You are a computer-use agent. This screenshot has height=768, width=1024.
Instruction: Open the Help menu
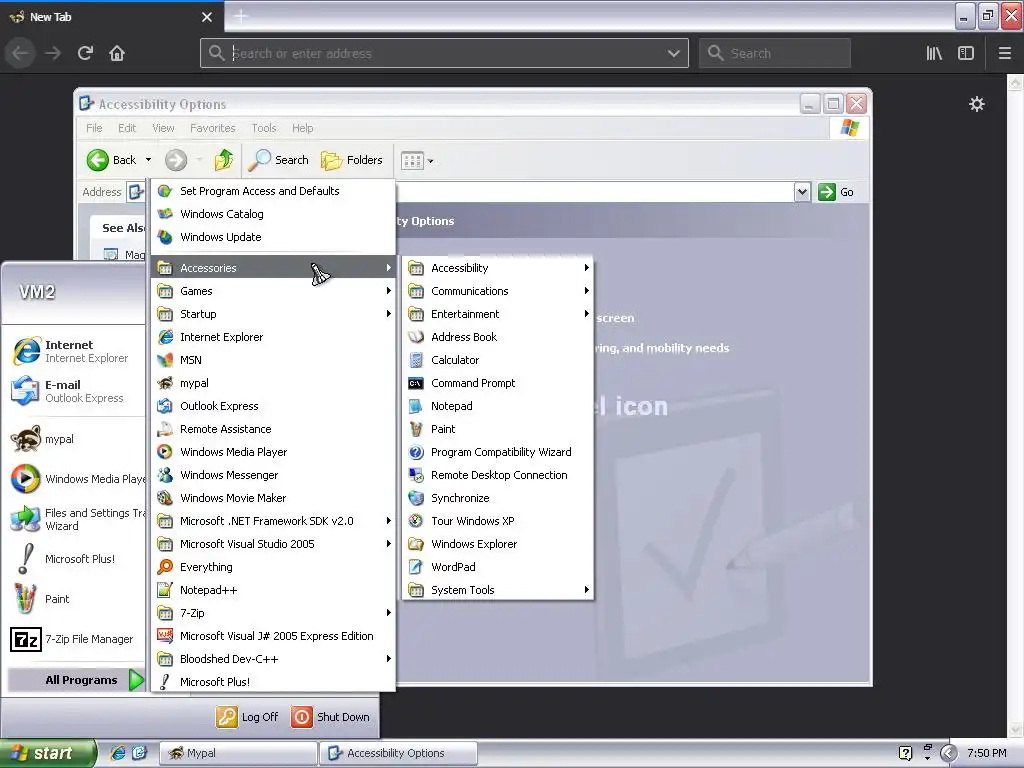[302, 128]
